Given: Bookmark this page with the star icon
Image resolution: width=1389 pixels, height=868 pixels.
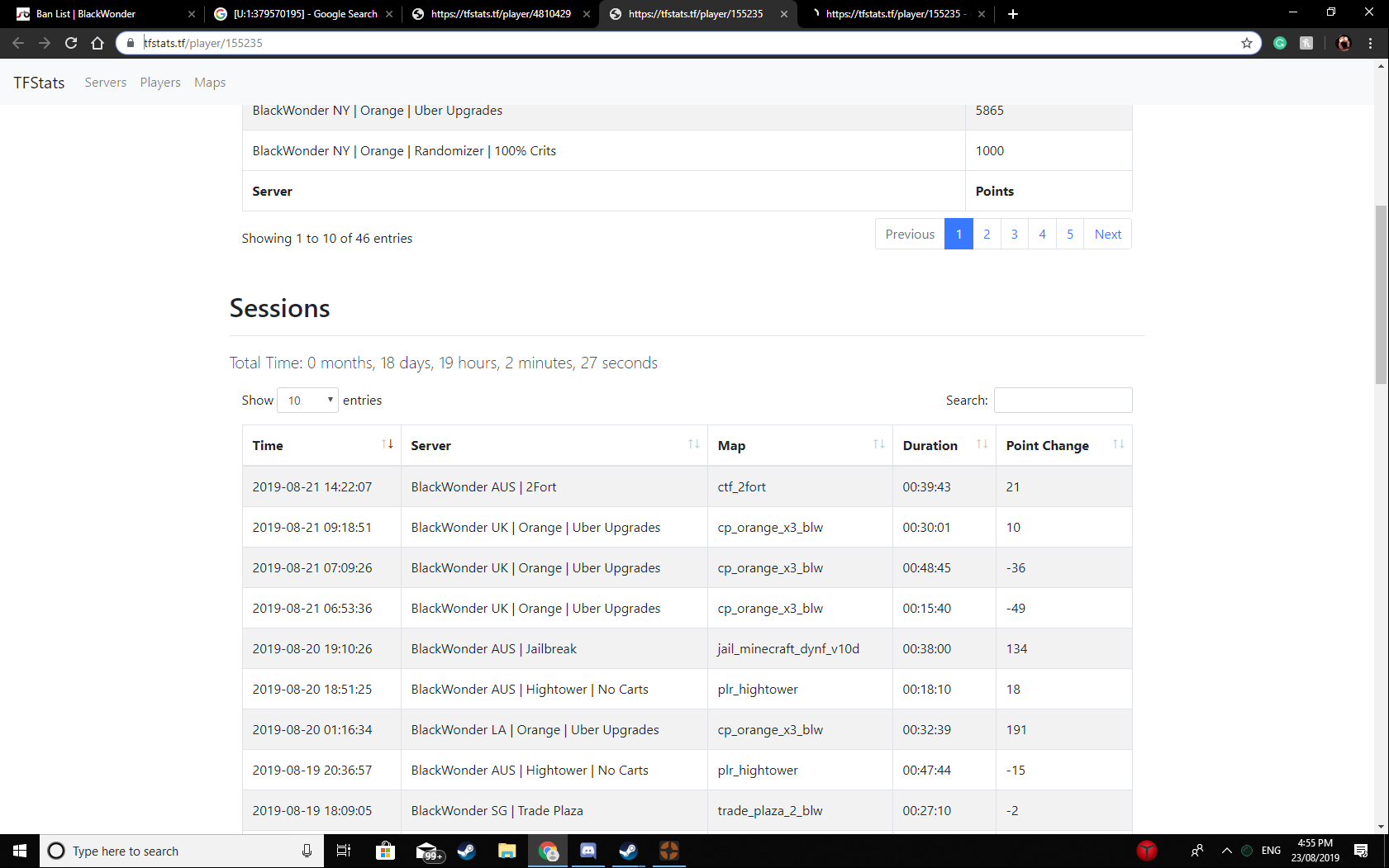Looking at the screenshot, I should pos(1247,43).
